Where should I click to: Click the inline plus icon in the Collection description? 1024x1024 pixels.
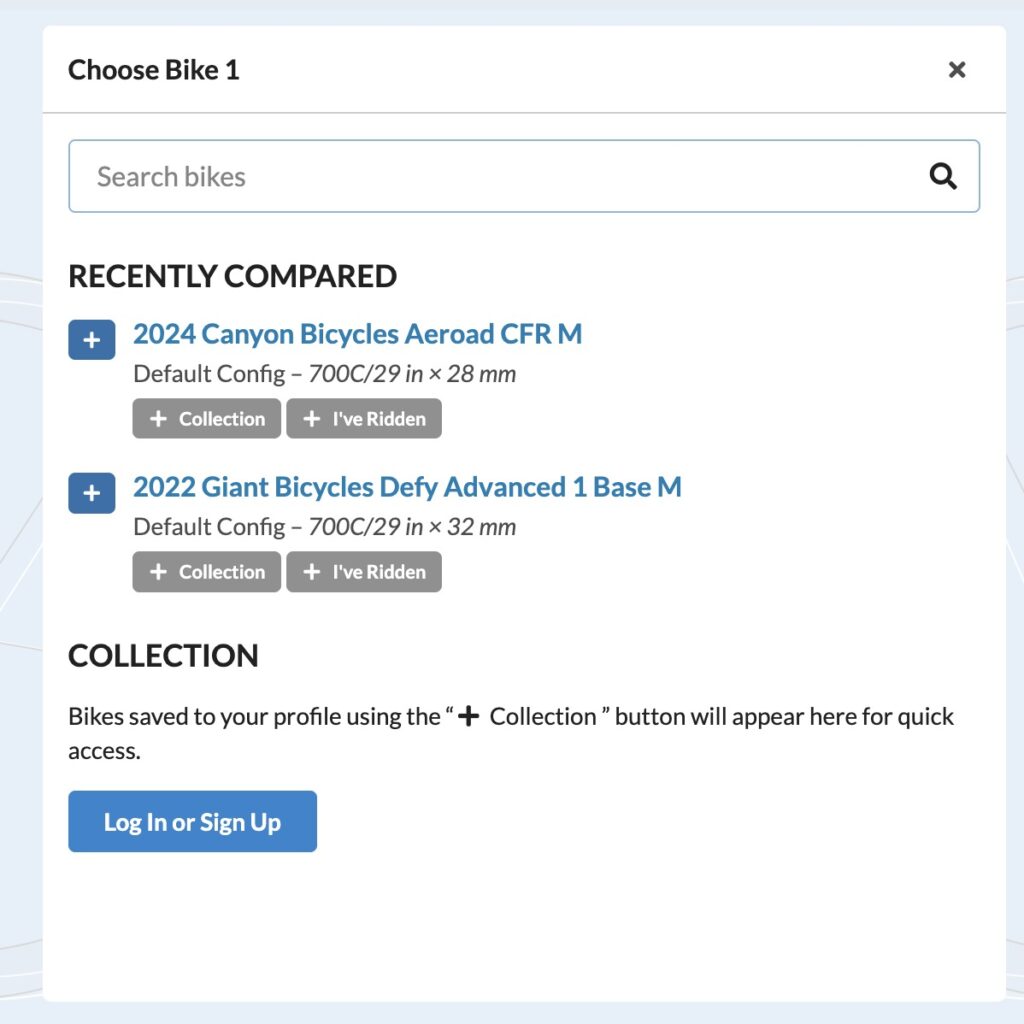coord(468,716)
